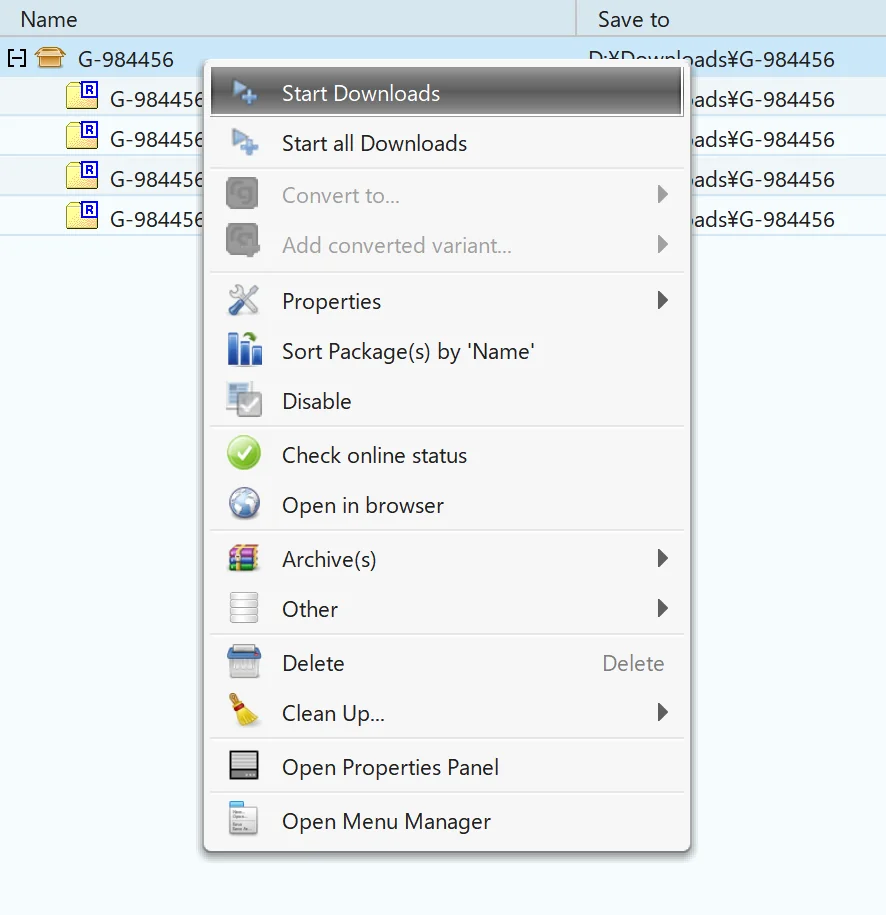Expand the Clean Up submenu arrow
Viewport: 886px width, 915px height.
[662, 713]
